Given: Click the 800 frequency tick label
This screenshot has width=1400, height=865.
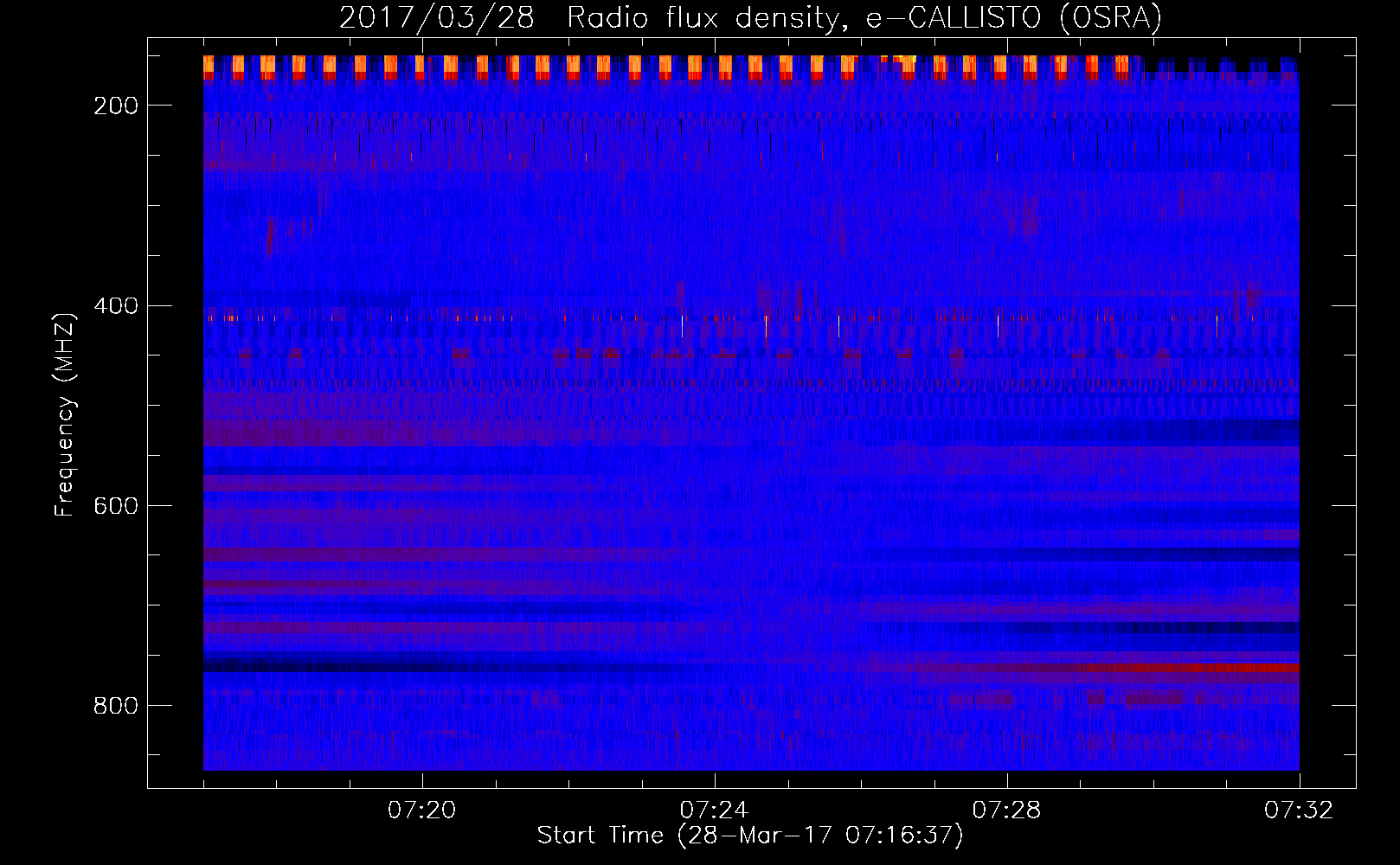Looking at the screenshot, I should pyautogui.click(x=116, y=705).
